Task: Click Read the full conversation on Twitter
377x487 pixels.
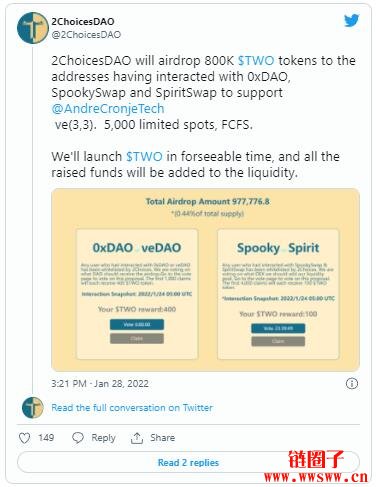Action: point(132,408)
